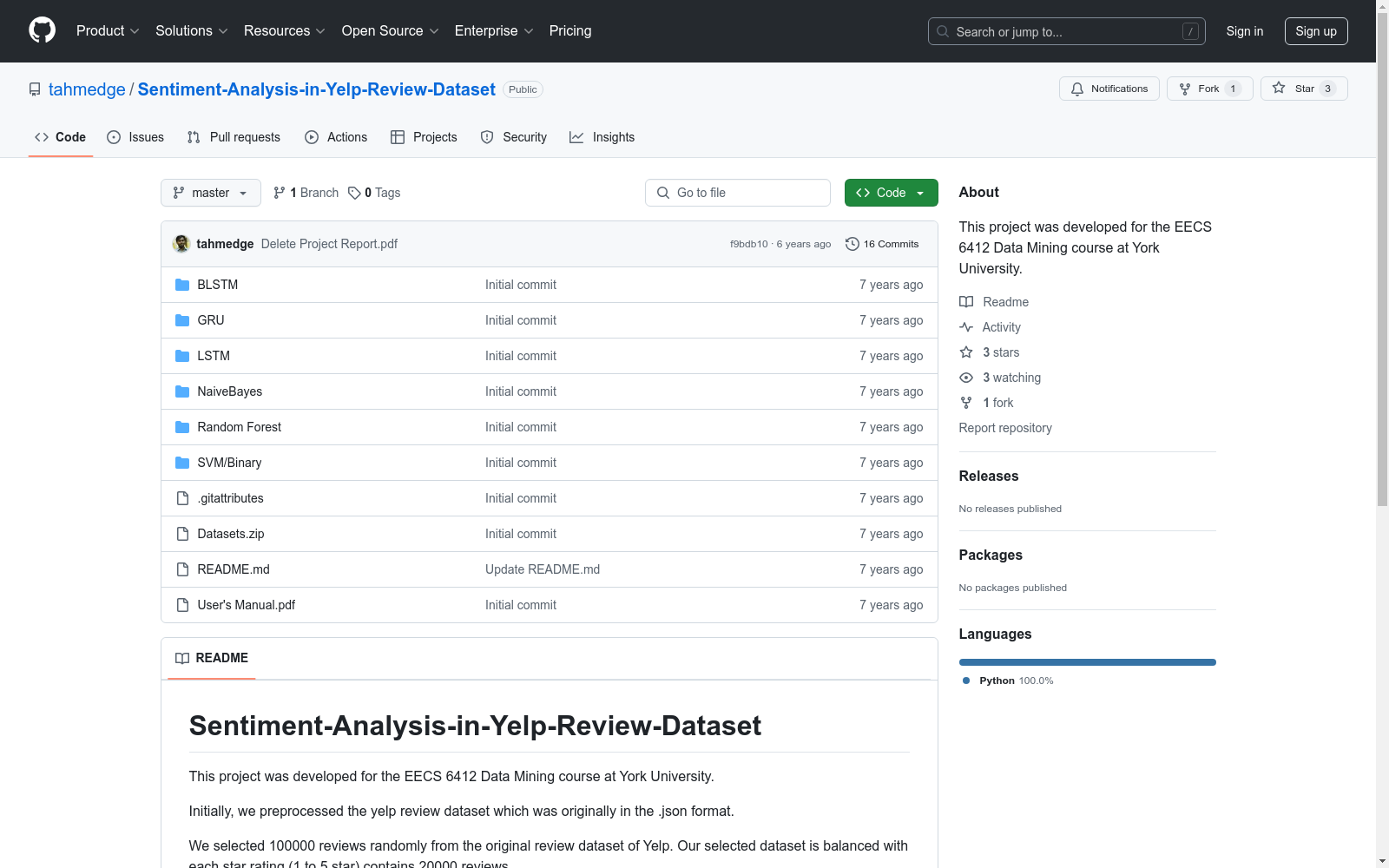Open the tahmedge owner profile link
Screen dimensions: 1389x868
pyautogui.click(x=87, y=89)
